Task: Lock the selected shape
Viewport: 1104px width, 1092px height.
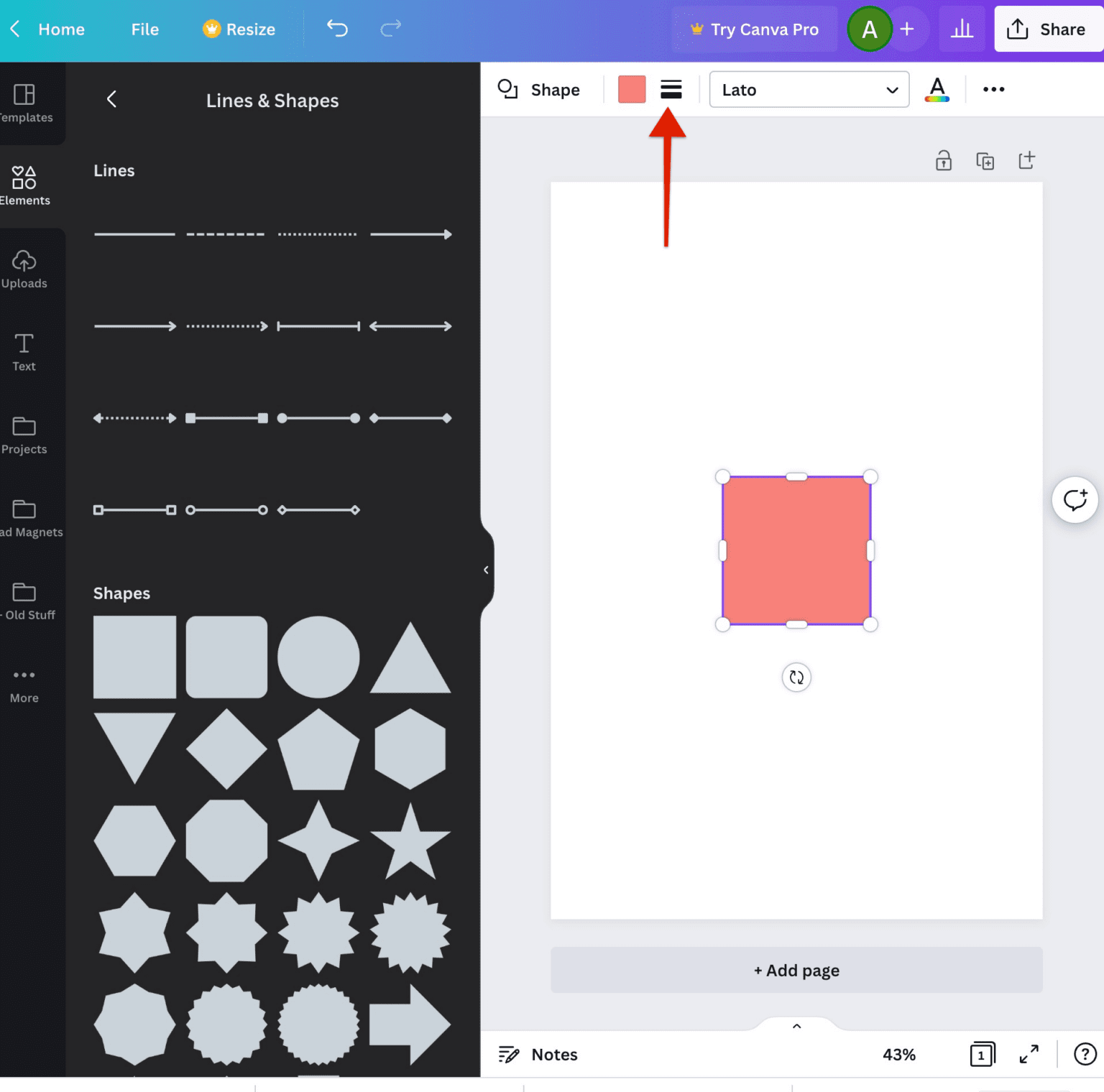Action: 943,160
